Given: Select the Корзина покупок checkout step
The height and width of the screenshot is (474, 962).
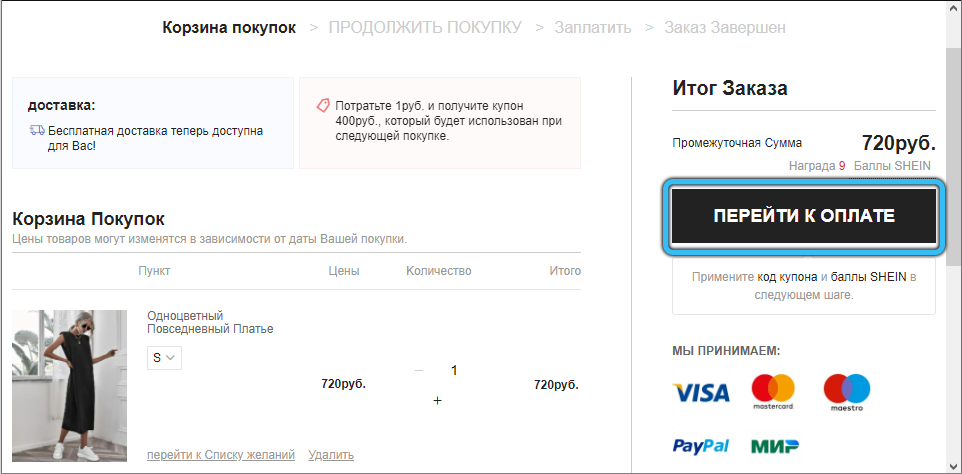Looking at the screenshot, I should (229, 28).
